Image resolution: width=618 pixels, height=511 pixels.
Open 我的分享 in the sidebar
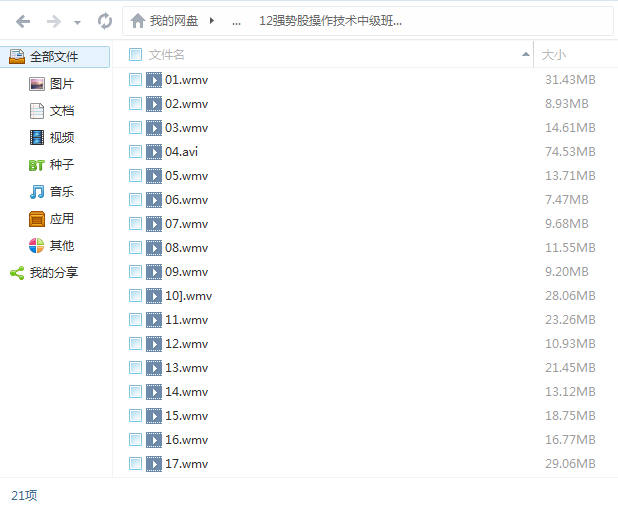click(x=53, y=272)
